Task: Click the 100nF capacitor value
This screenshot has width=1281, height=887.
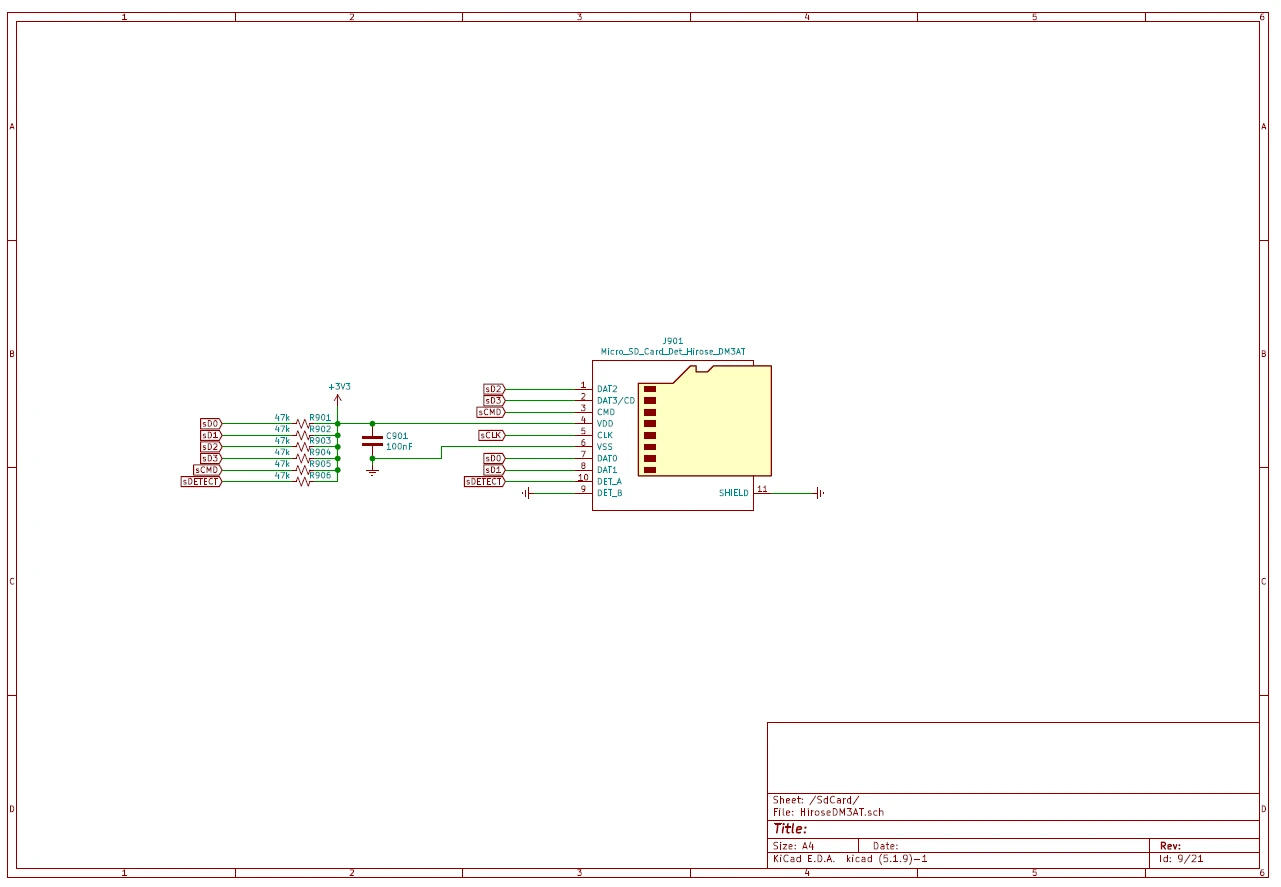Action: [x=399, y=446]
